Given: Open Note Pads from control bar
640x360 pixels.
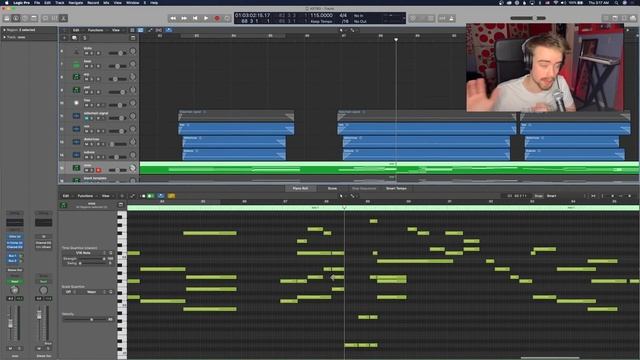Looking at the screenshot, I should [x=615, y=18].
